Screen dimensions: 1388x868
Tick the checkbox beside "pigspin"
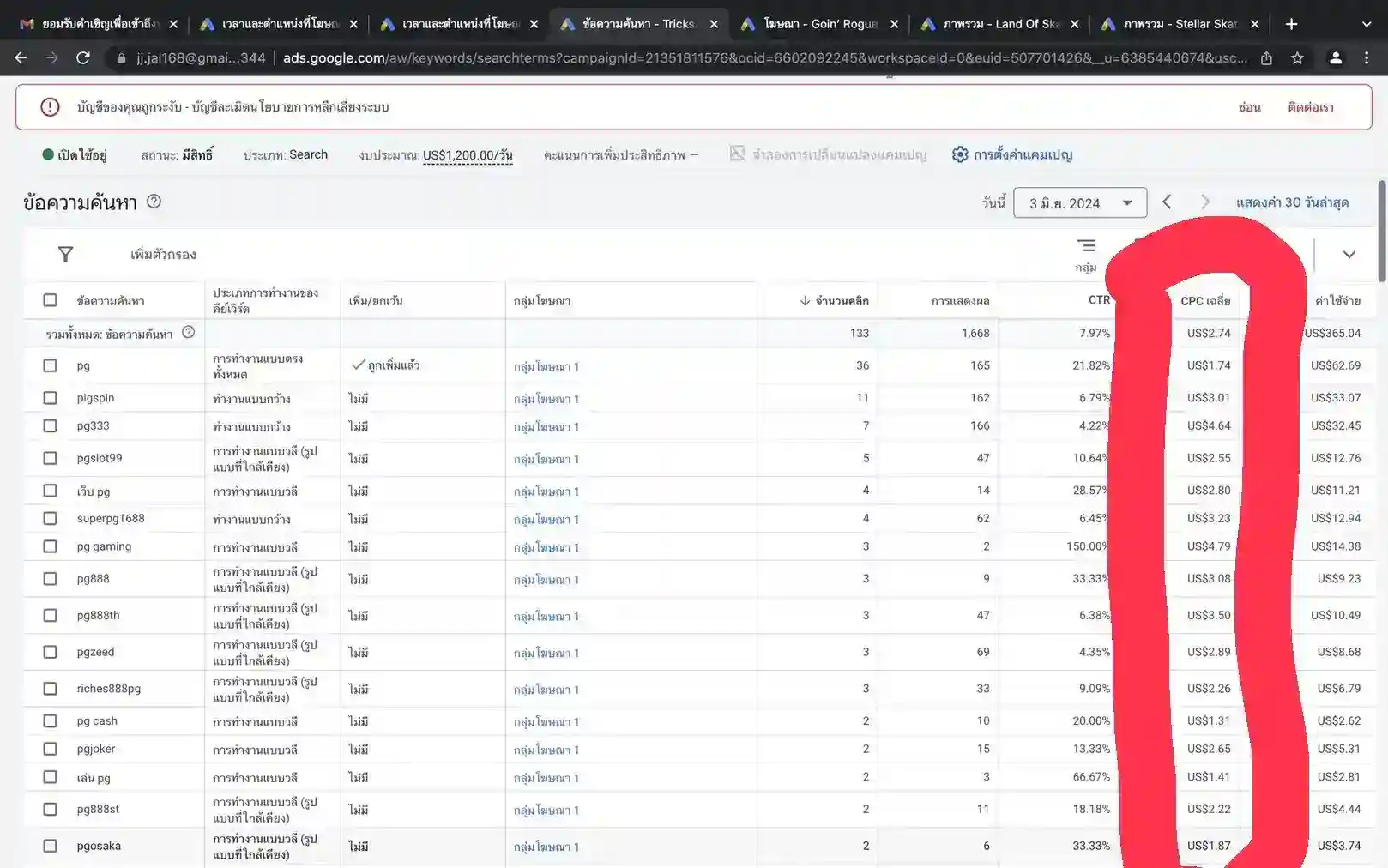(50, 397)
